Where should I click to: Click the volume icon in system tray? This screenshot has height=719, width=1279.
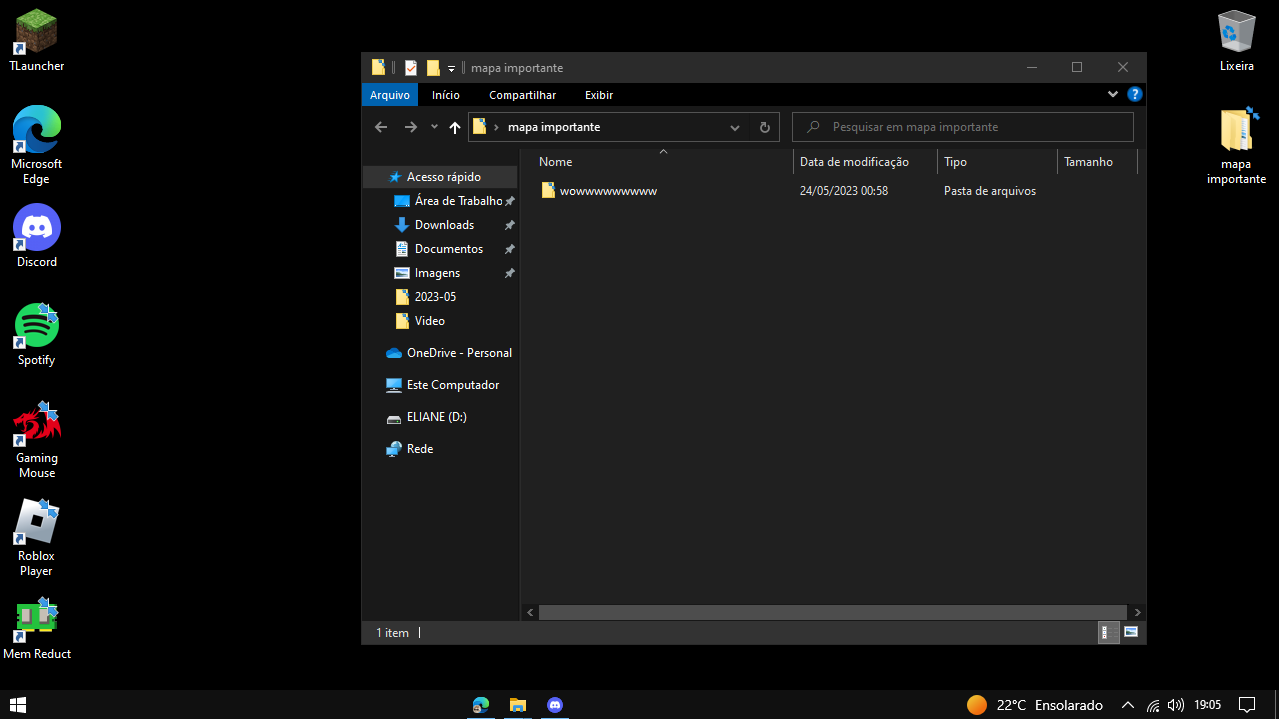click(1176, 705)
